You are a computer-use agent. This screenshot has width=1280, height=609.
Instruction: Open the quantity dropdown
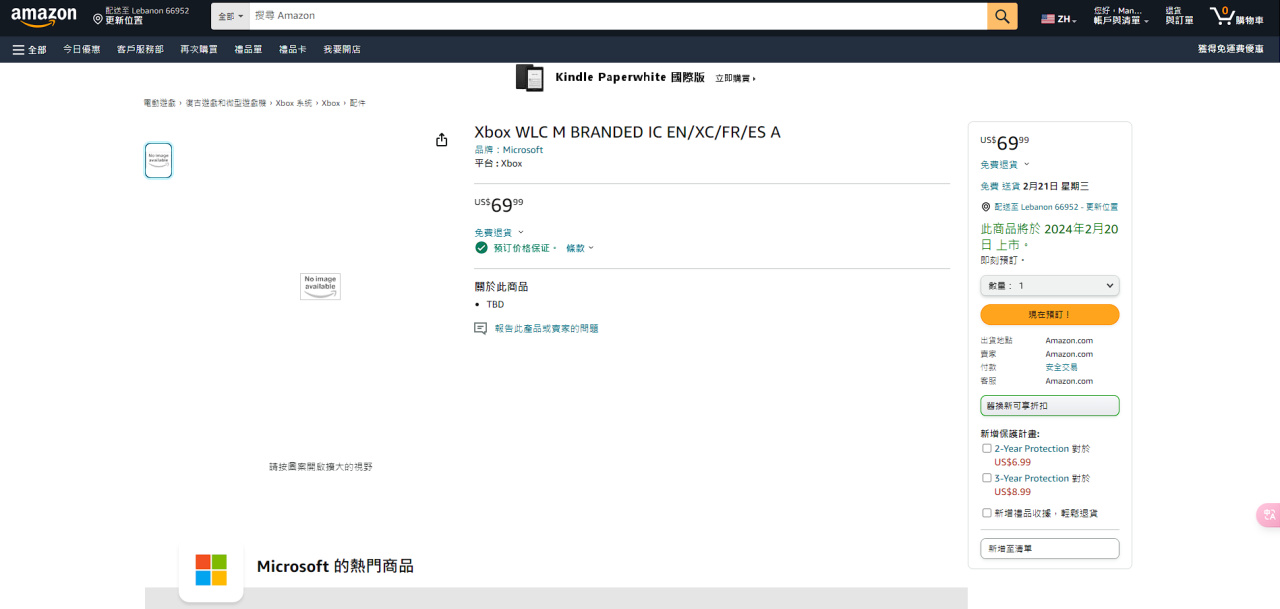(x=1050, y=286)
